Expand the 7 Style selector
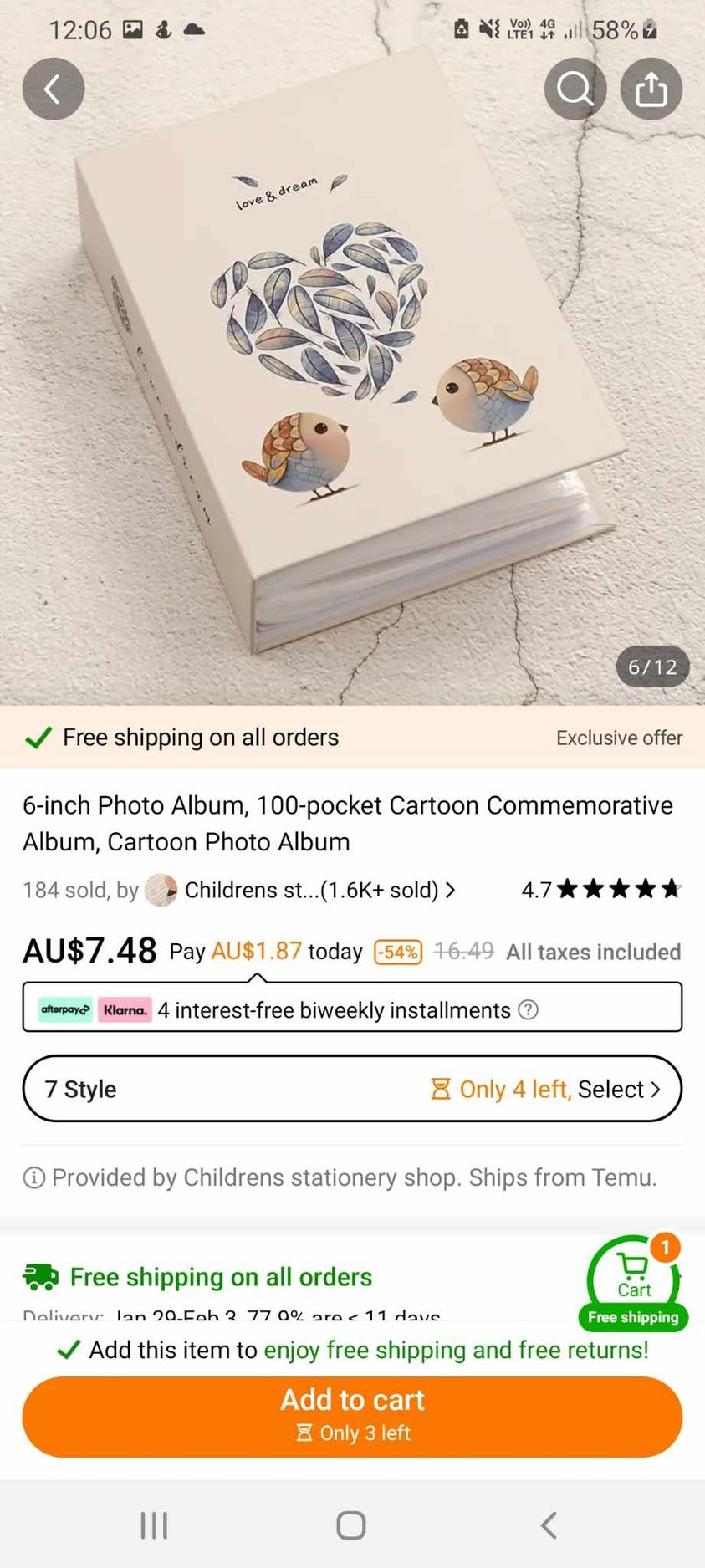 point(352,1088)
